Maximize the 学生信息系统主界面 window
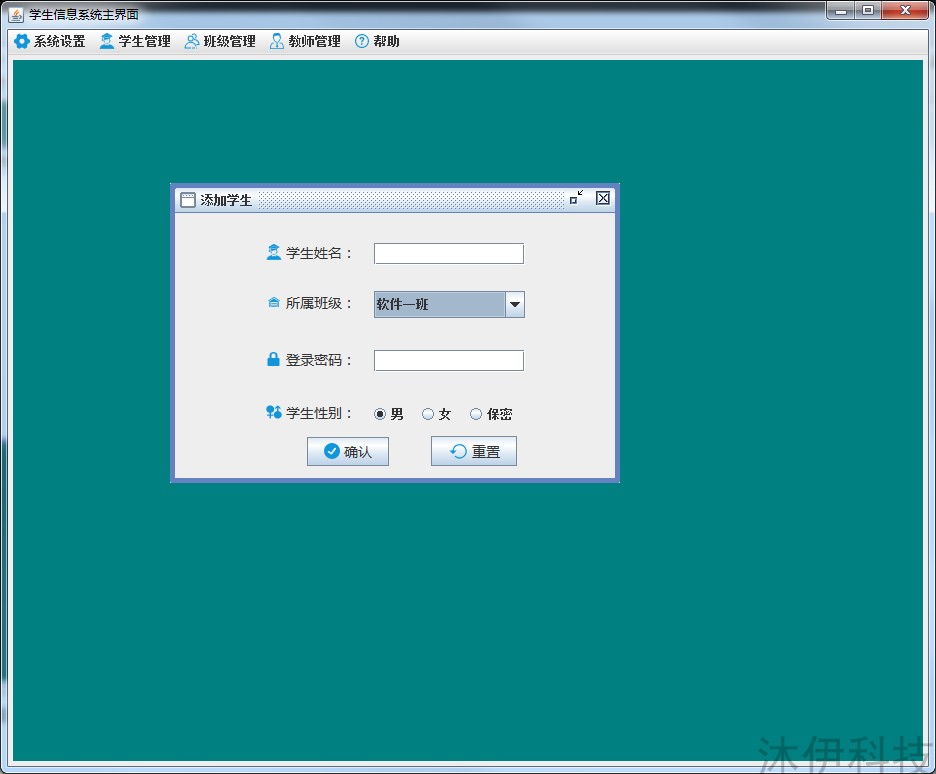This screenshot has height=774, width=936. [868, 10]
